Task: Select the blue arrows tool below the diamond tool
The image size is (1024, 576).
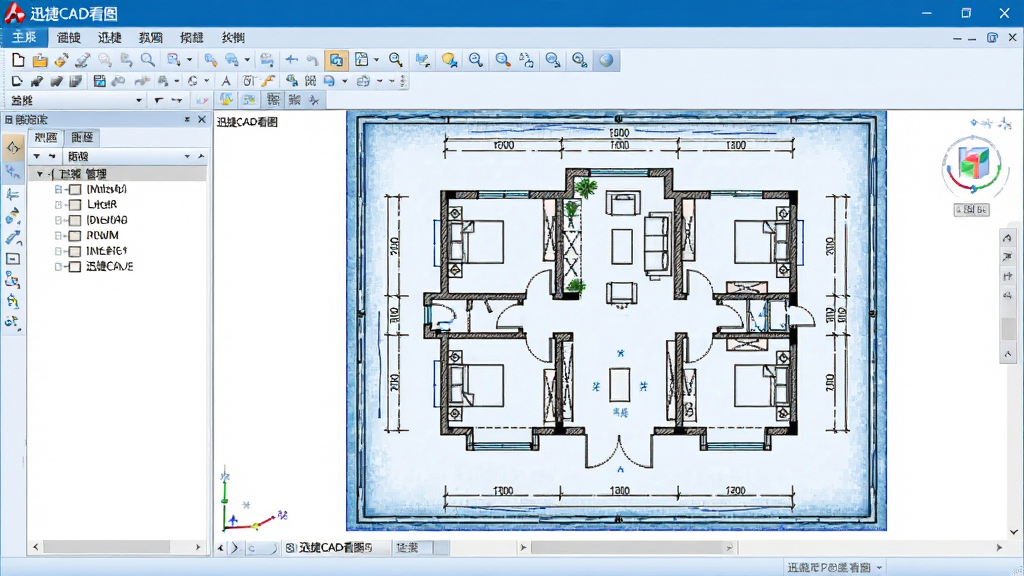Action: (x=13, y=172)
